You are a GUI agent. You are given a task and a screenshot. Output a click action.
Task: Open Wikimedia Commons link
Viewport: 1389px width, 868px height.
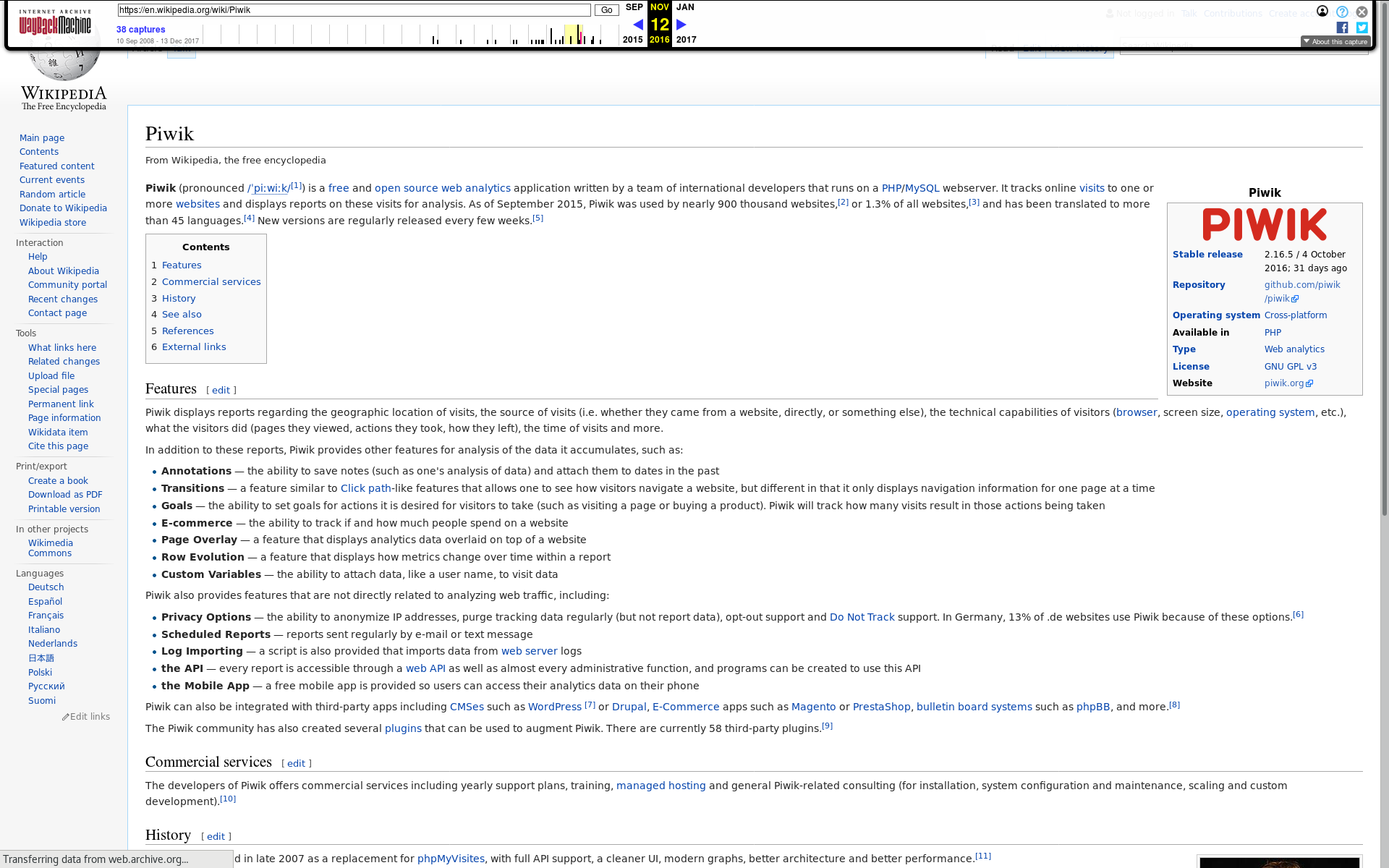[x=51, y=548]
